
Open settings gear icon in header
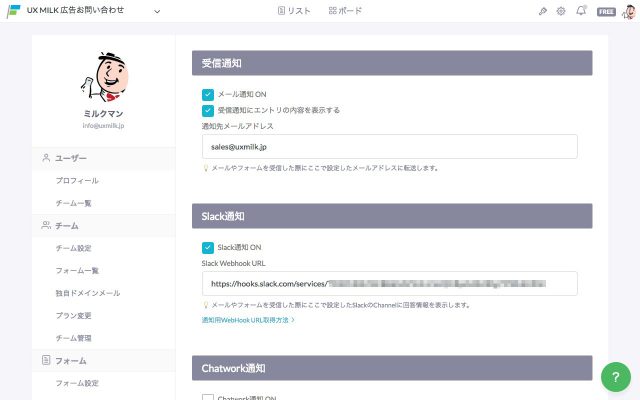pos(561,11)
